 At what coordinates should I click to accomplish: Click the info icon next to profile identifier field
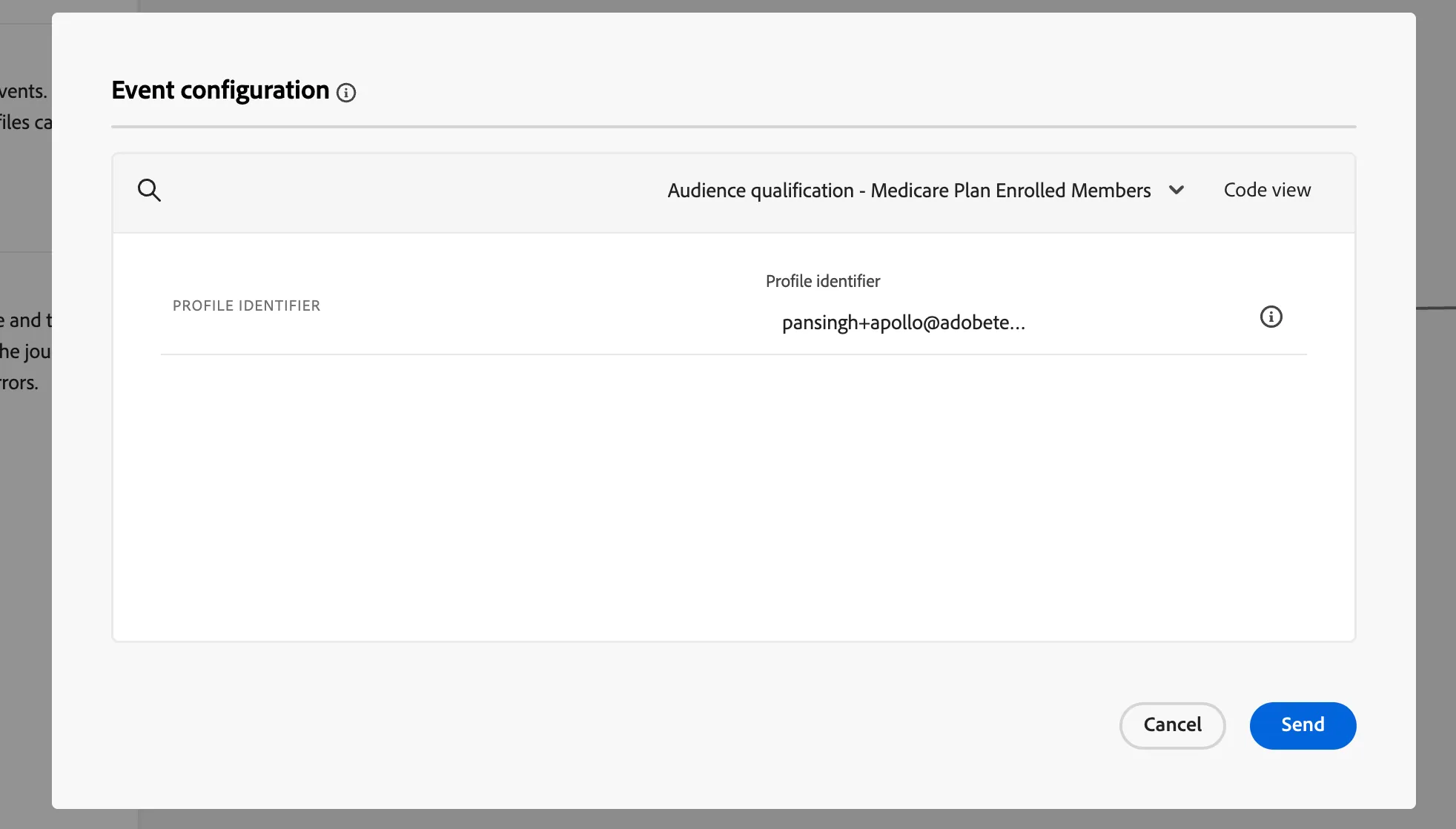tap(1271, 317)
